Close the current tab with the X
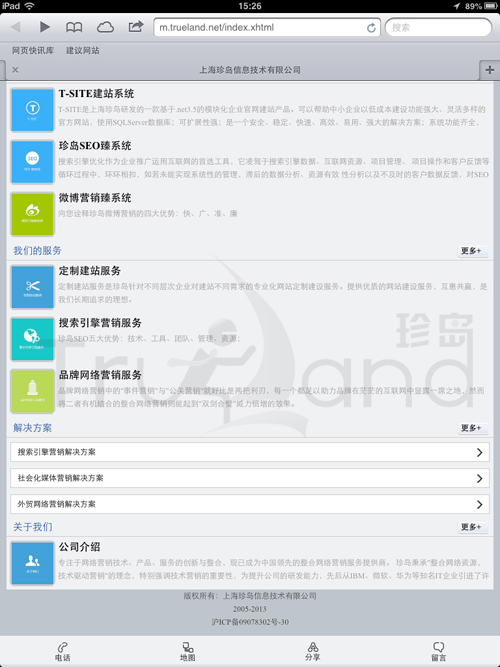 [15, 70]
